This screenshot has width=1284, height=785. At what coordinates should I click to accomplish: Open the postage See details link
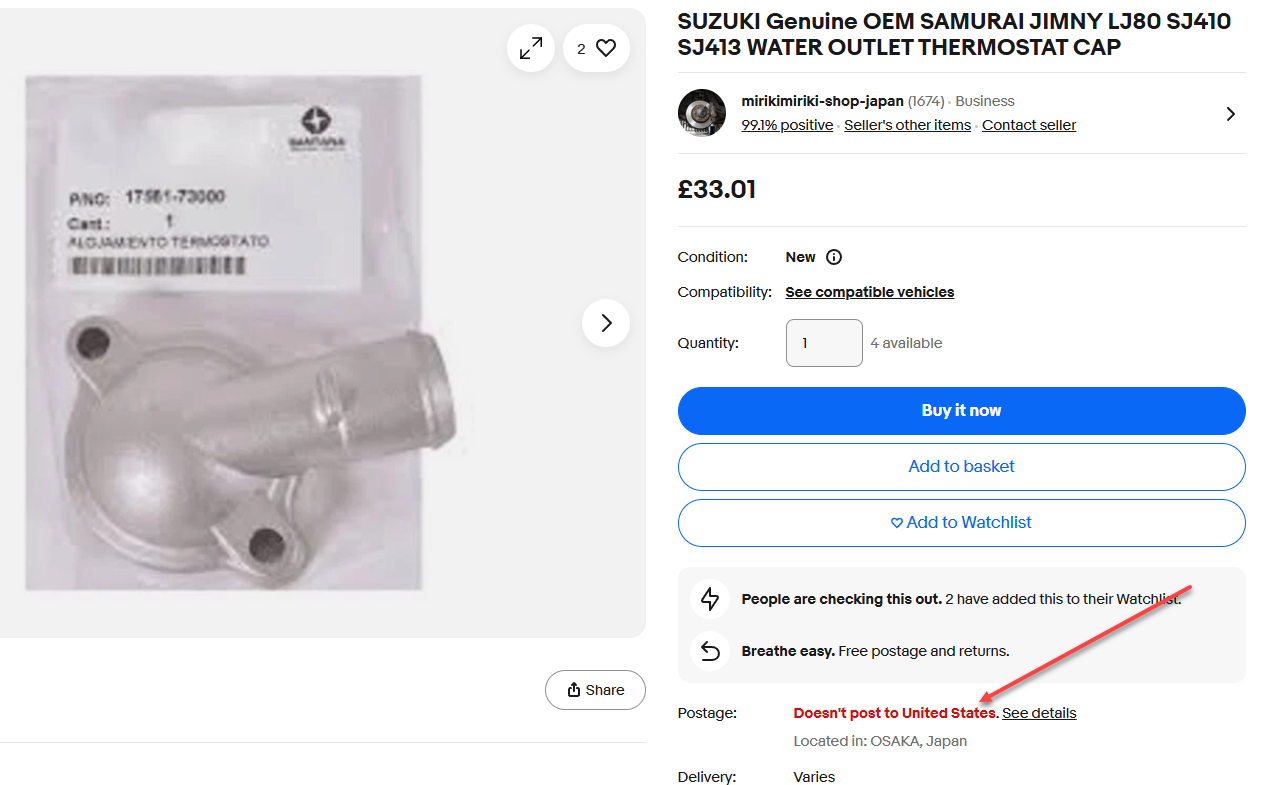pos(1039,713)
